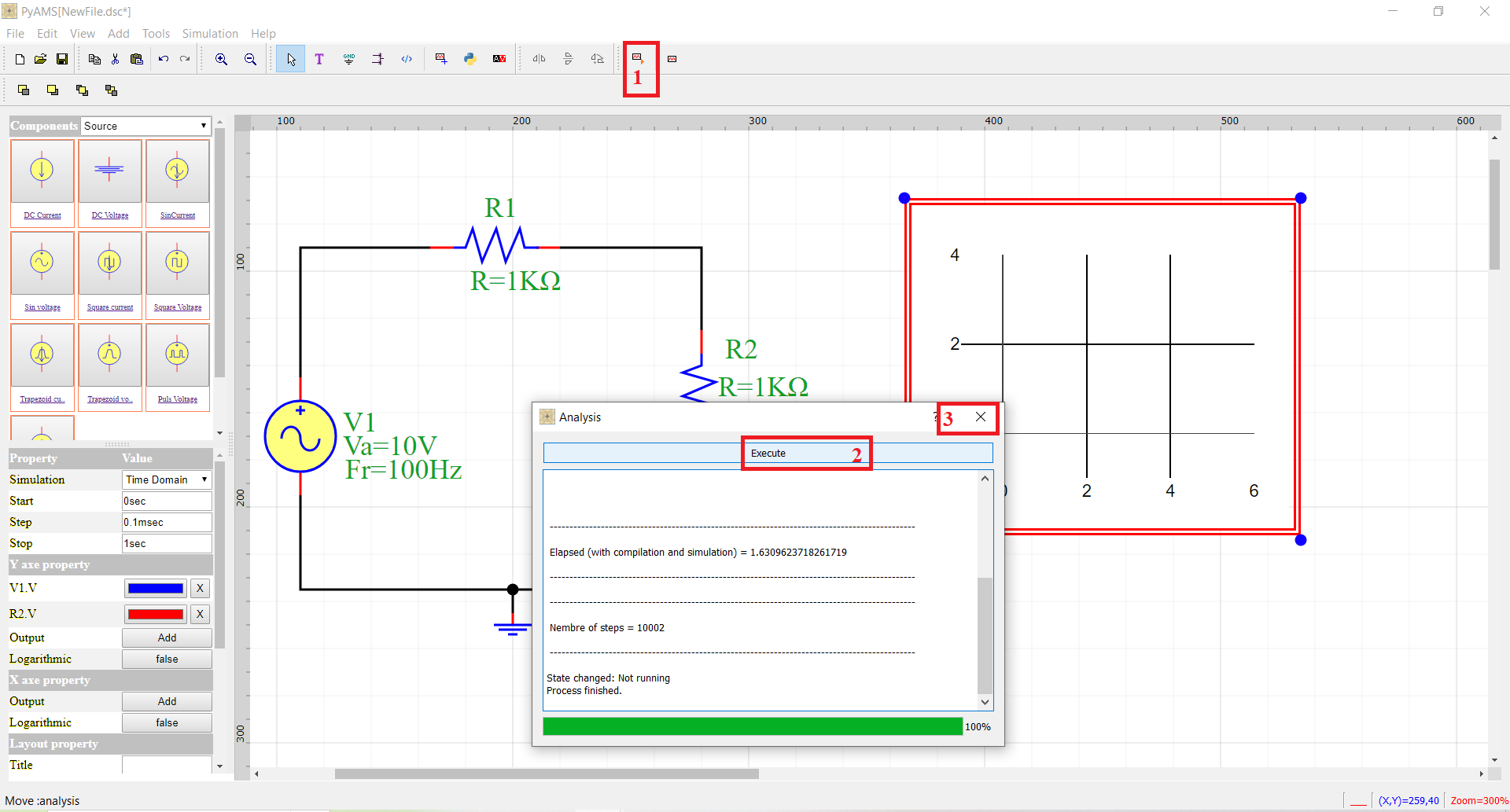Click the green analysis progress bar
The height and width of the screenshot is (812, 1510).
click(x=753, y=726)
